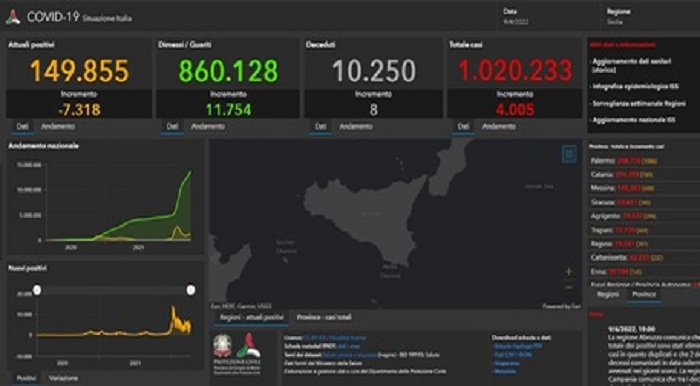Click left handle of Nuovi positivi range

(38, 291)
